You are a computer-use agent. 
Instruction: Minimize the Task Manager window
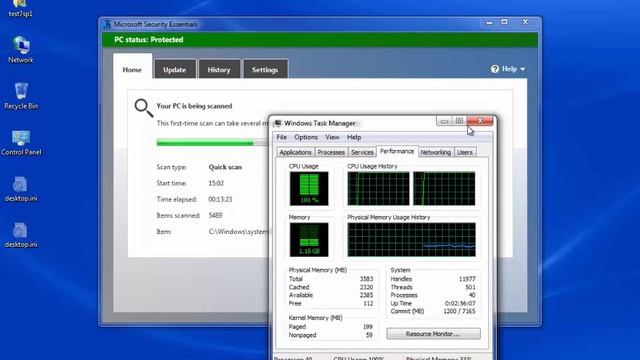click(444, 121)
